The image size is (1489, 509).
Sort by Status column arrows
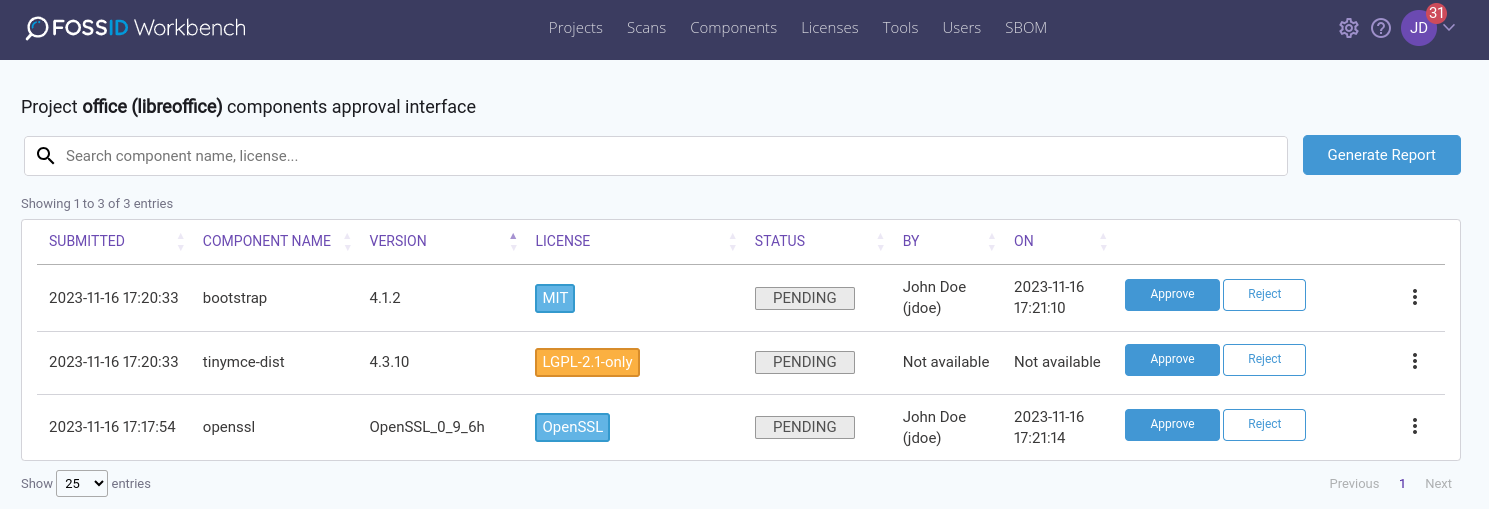coord(881,241)
